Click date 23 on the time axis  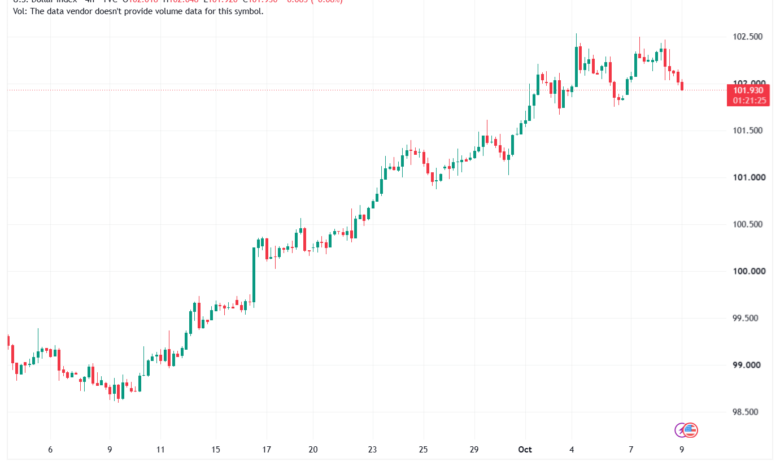[x=373, y=450]
